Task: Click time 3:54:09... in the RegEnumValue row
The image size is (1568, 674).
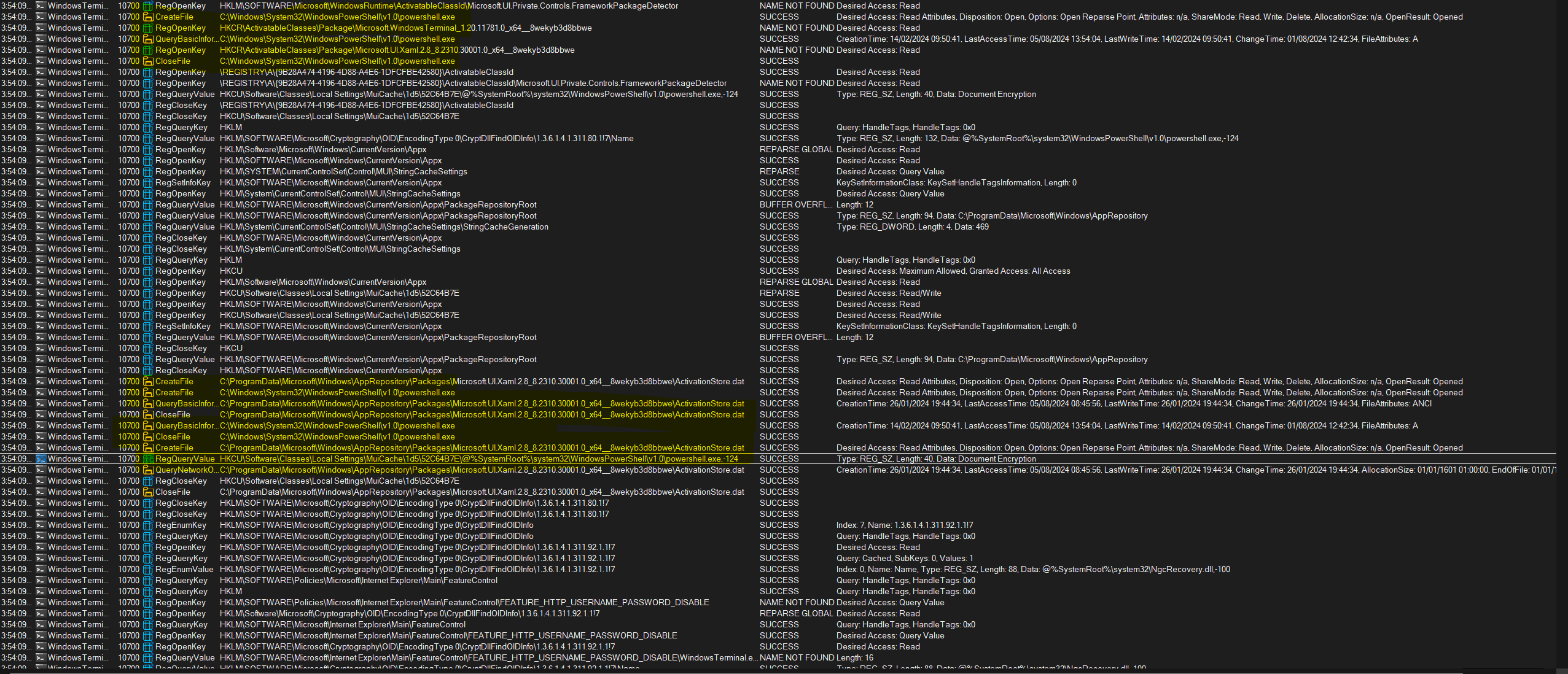Action: tap(16, 569)
